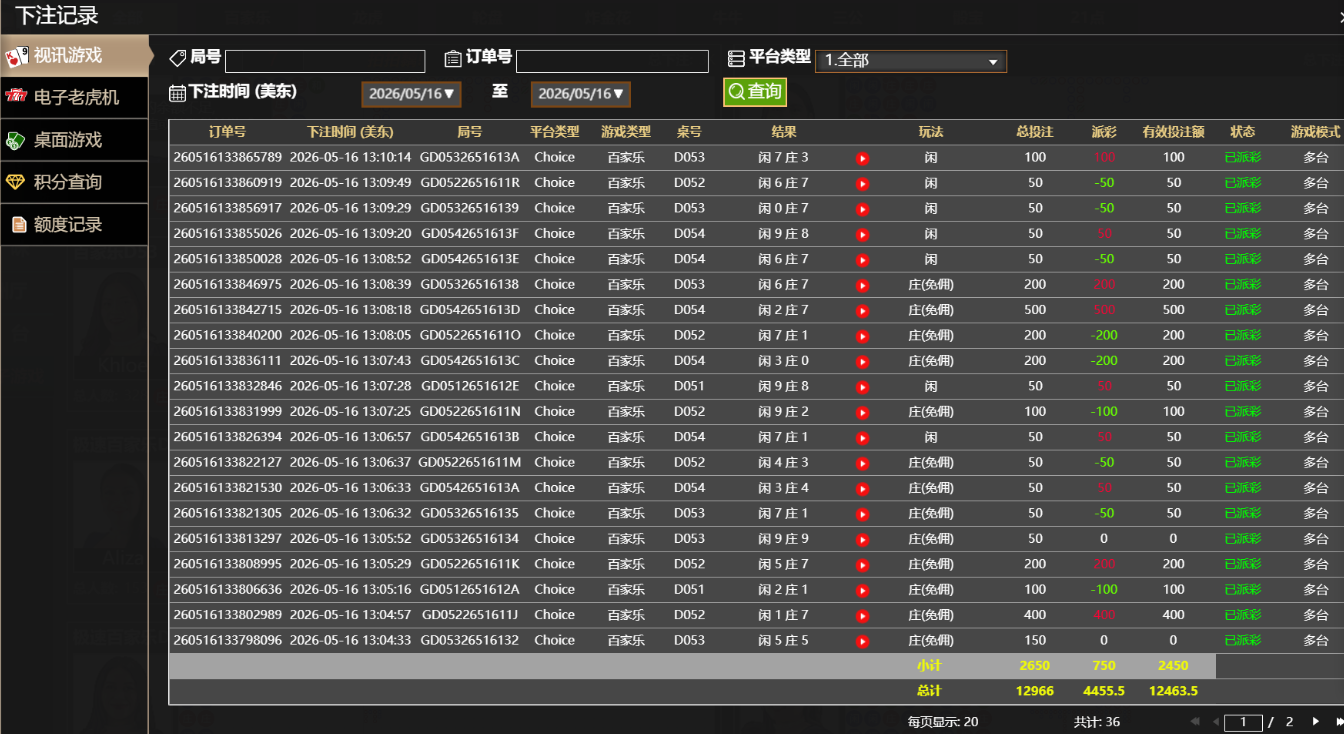Jump to the first page arrow

pyautogui.click(x=1195, y=721)
